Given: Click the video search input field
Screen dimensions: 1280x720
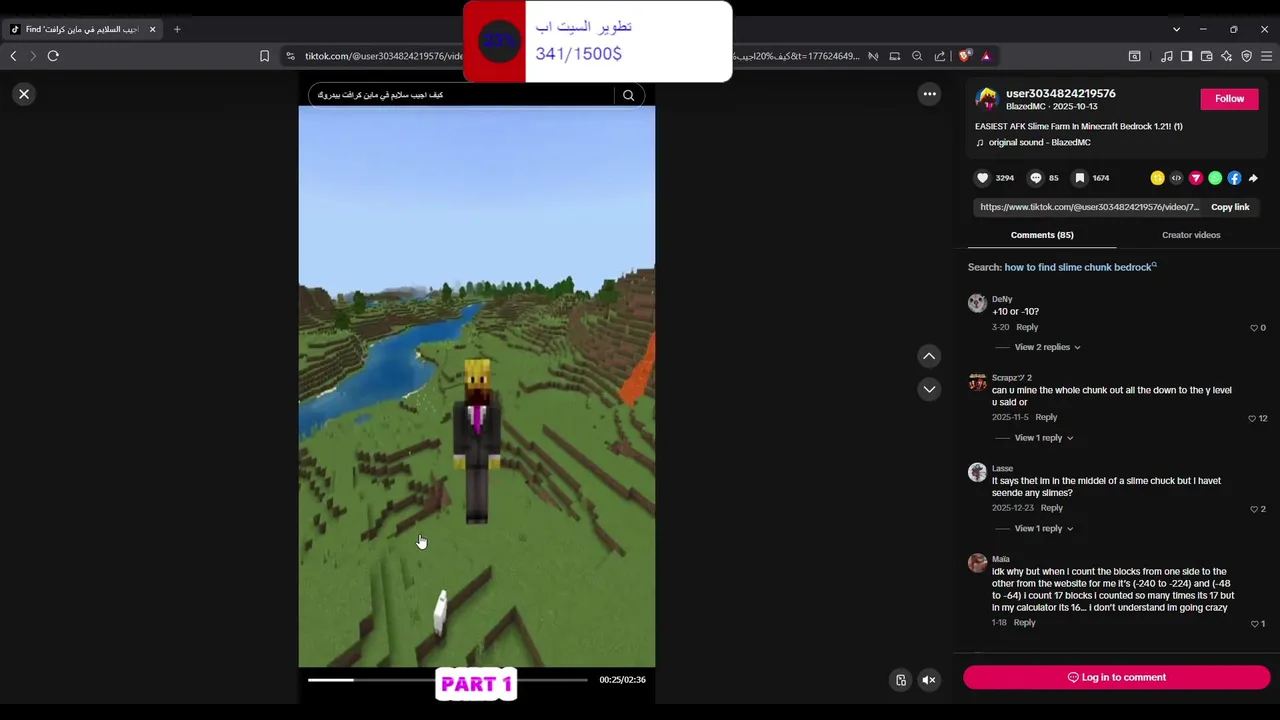Looking at the screenshot, I should pos(460,95).
